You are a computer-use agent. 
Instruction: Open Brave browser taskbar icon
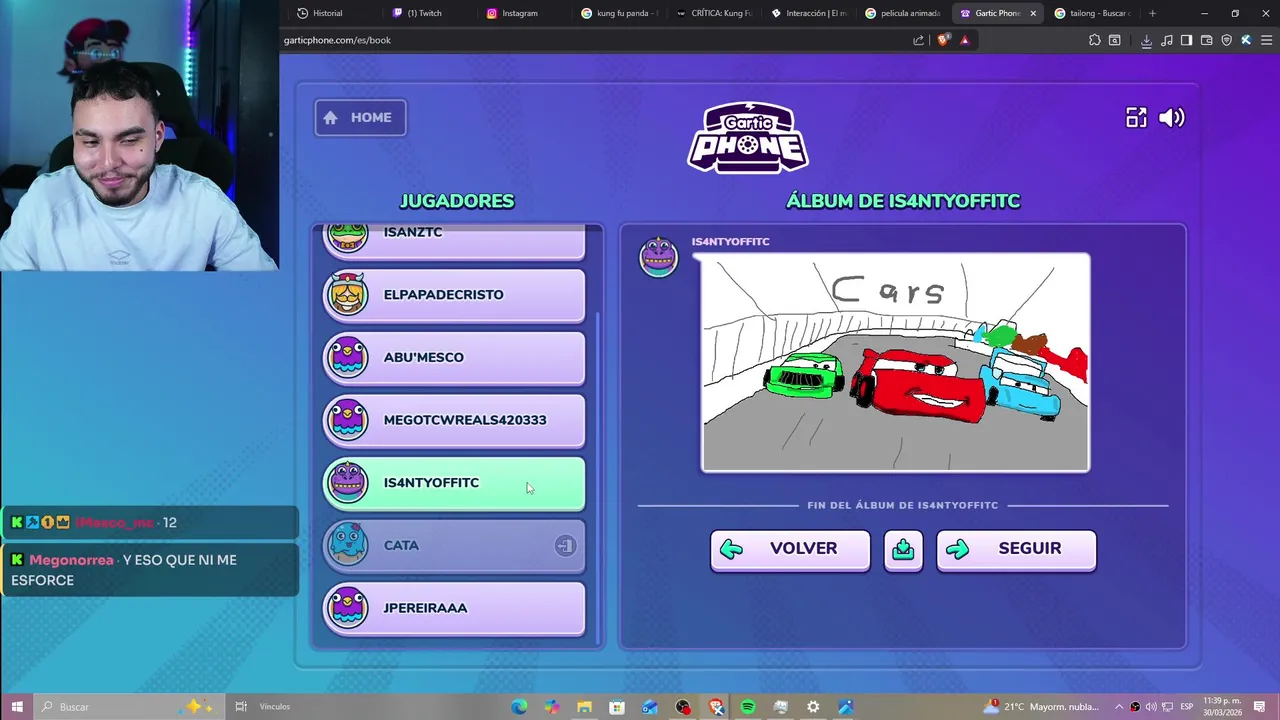pyautogui.click(x=715, y=707)
